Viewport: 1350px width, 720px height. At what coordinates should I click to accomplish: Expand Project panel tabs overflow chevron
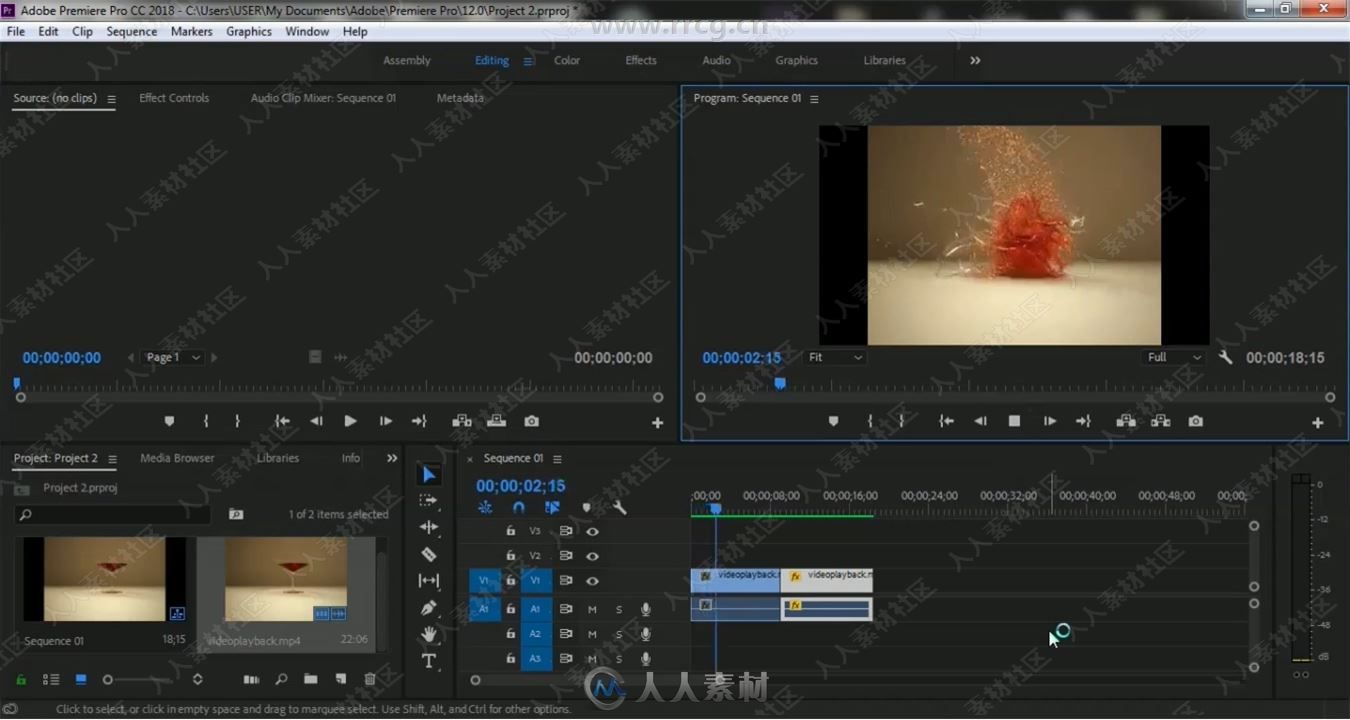tap(392, 458)
